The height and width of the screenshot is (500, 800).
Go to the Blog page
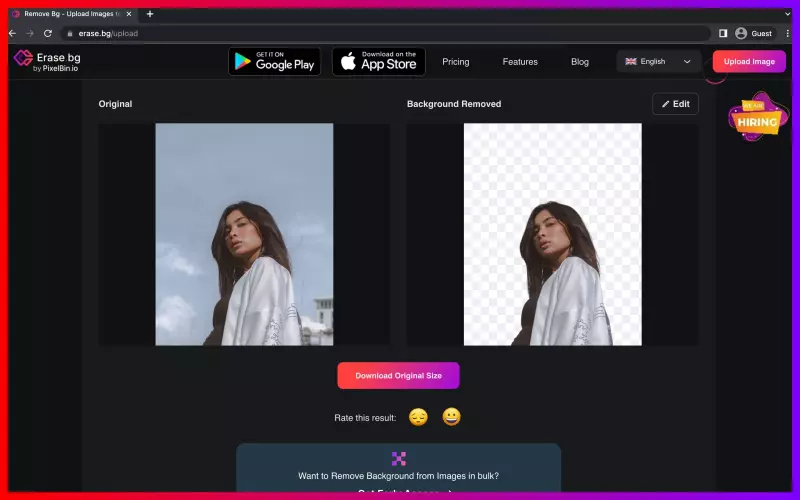point(580,62)
